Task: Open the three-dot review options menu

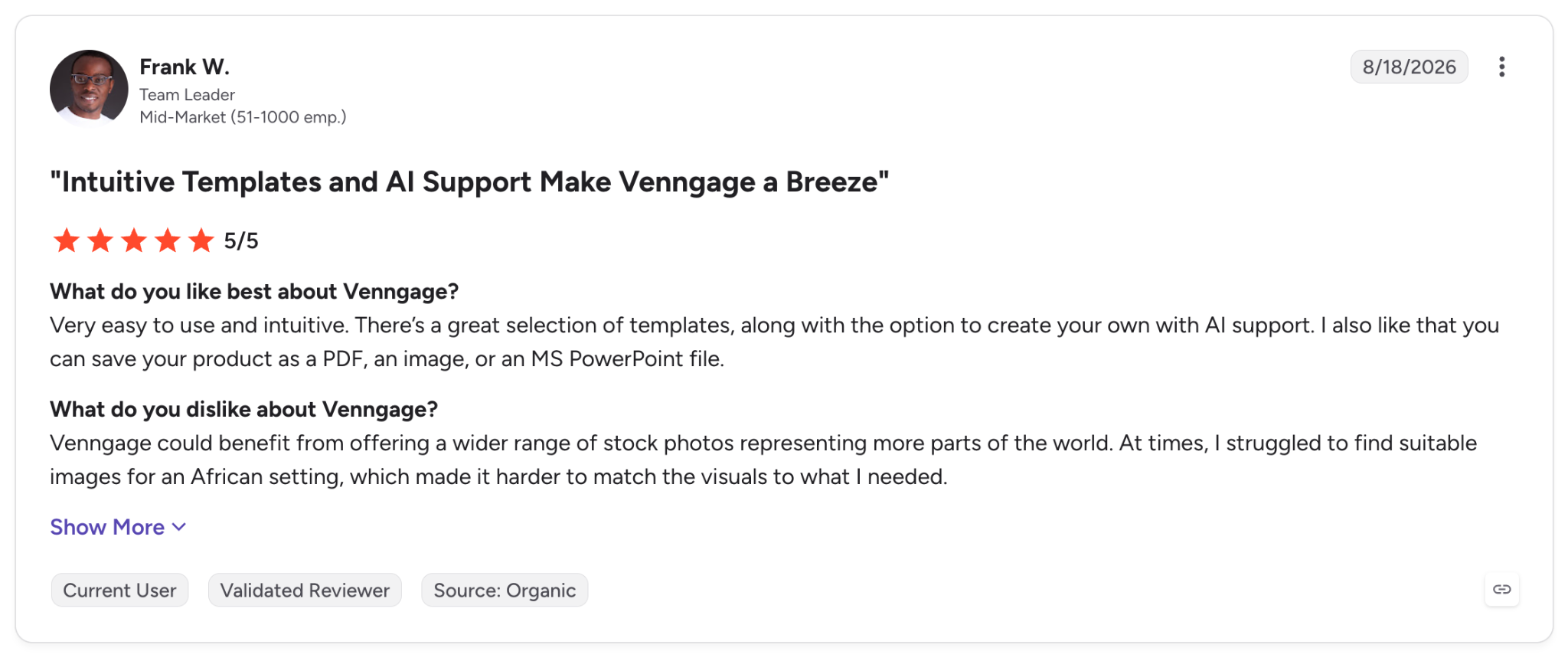Action: point(1501,67)
